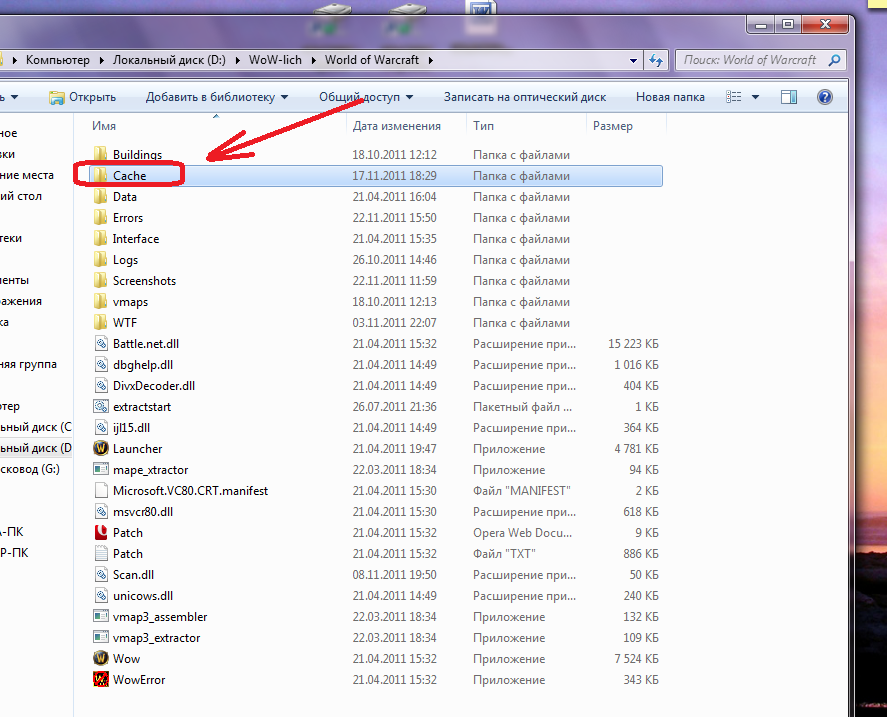Click the Logs folder icon
Image resolution: width=887 pixels, height=717 pixels.
pyautogui.click(x=100, y=259)
